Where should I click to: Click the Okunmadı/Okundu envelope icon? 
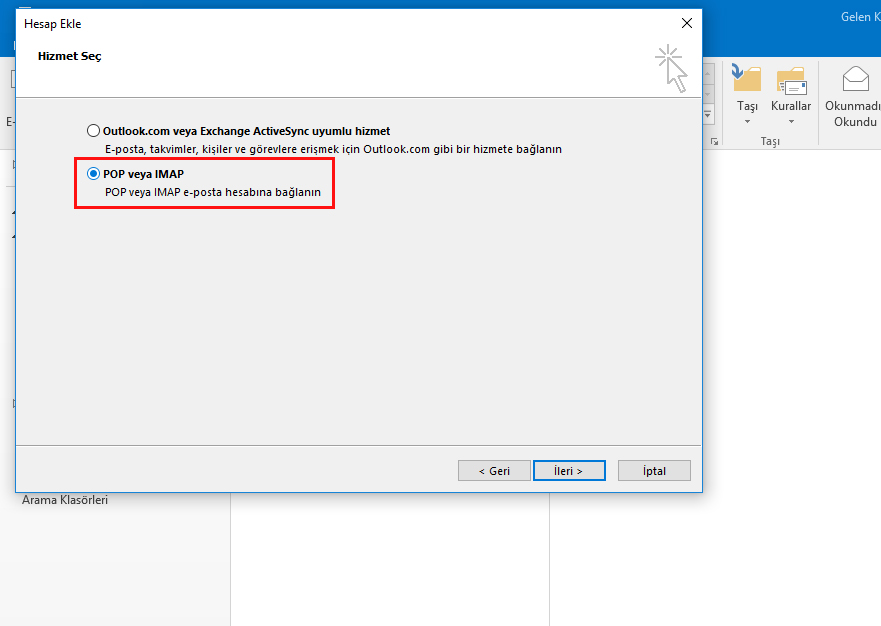pyautogui.click(x=855, y=80)
